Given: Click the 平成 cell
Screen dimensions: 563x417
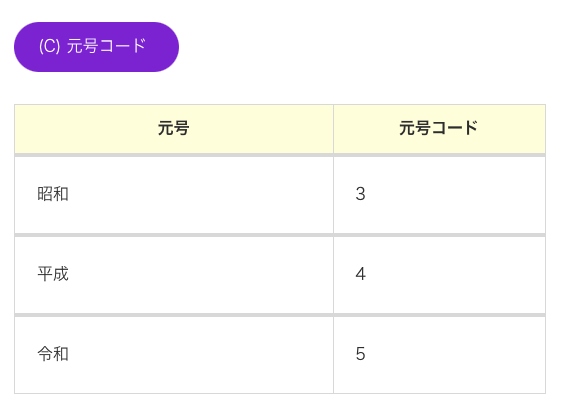Looking at the screenshot, I should (174, 275).
